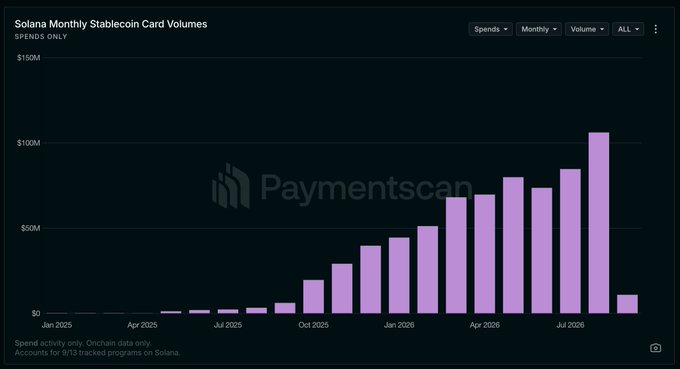Click the Apr 2025 axis label
The width and height of the screenshot is (680, 369).
pos(142,325)
